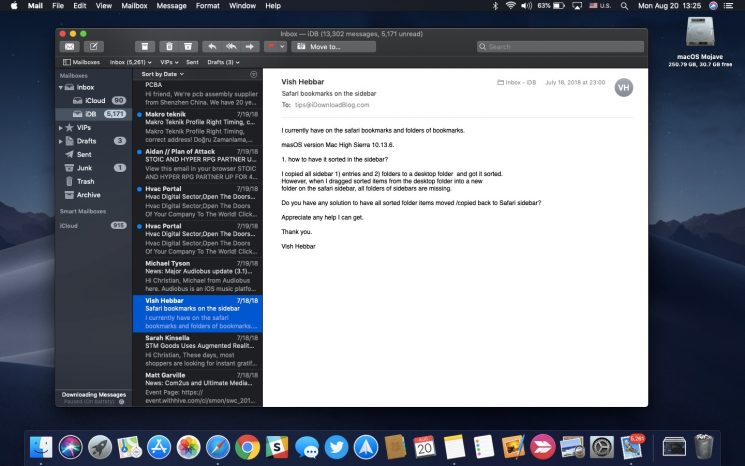This screenshot has width=745, height=466.
Task: Open Wi-Fi status menu
Action: 511,6
